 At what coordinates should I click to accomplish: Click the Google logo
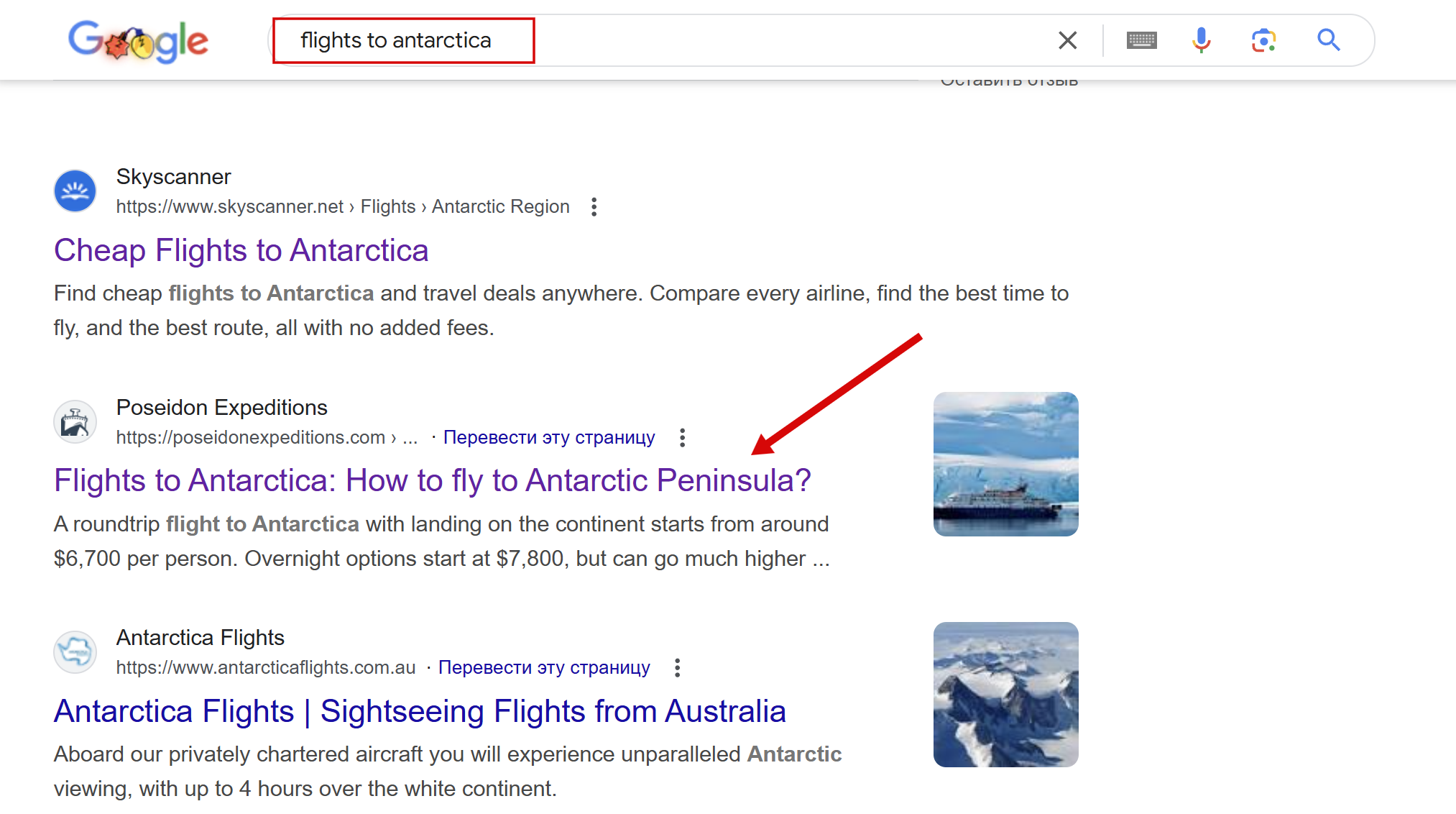(x=138, y=41)
